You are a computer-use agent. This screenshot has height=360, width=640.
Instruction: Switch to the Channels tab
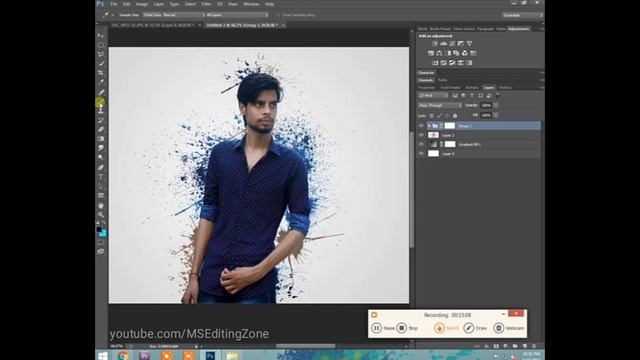[x=426, y=80]
